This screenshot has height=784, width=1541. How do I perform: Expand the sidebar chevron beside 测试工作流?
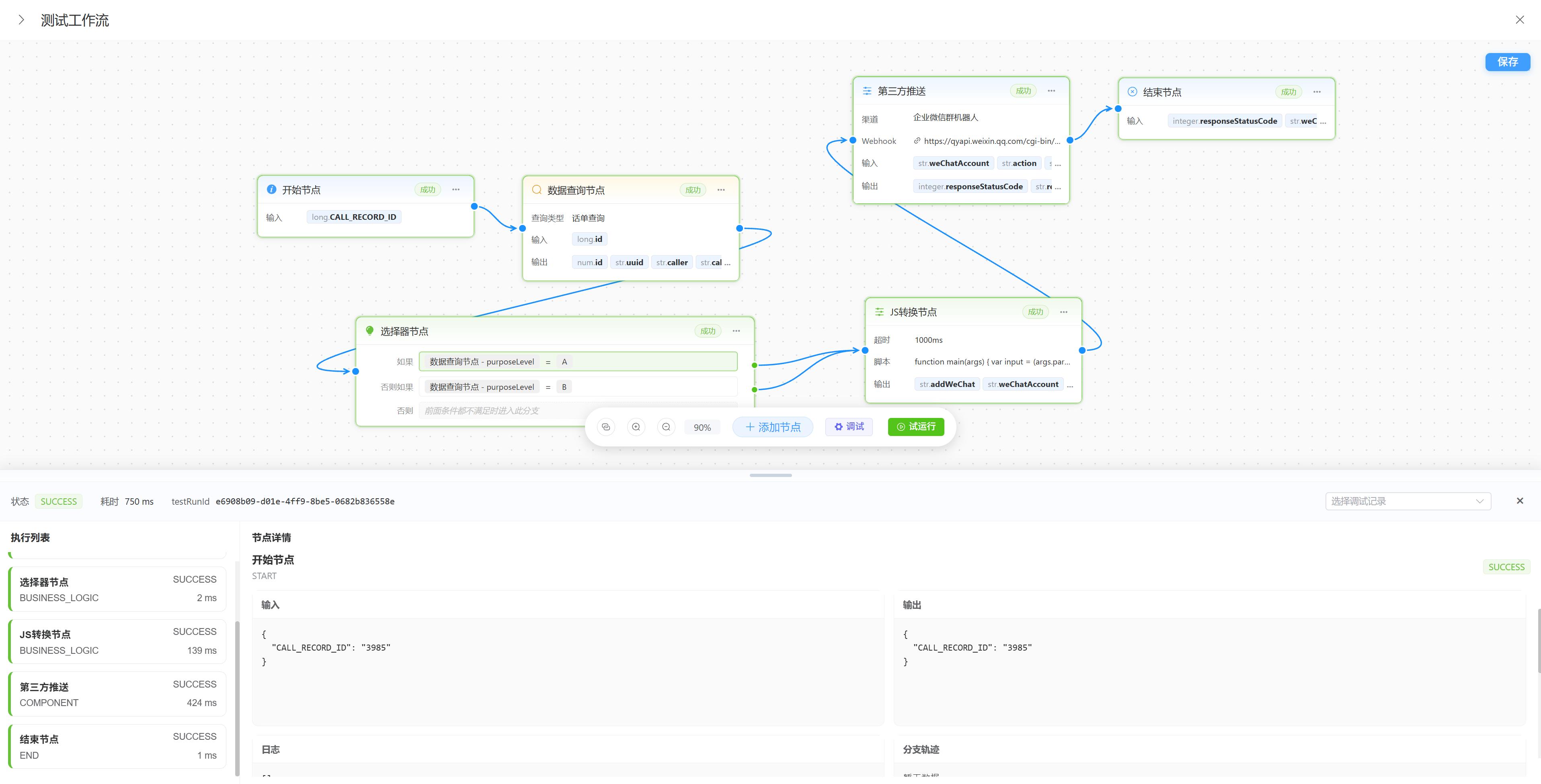point(22,20)
